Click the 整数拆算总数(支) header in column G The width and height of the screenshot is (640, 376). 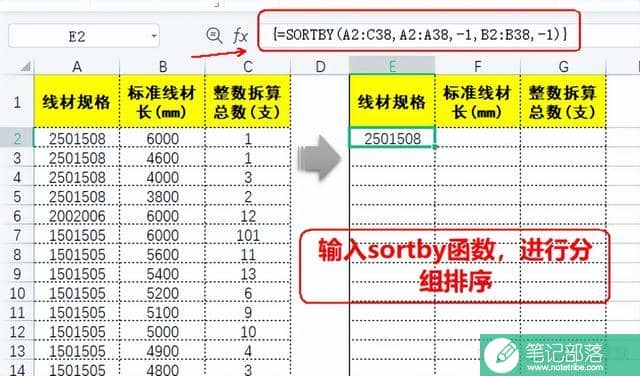[563, 101]
